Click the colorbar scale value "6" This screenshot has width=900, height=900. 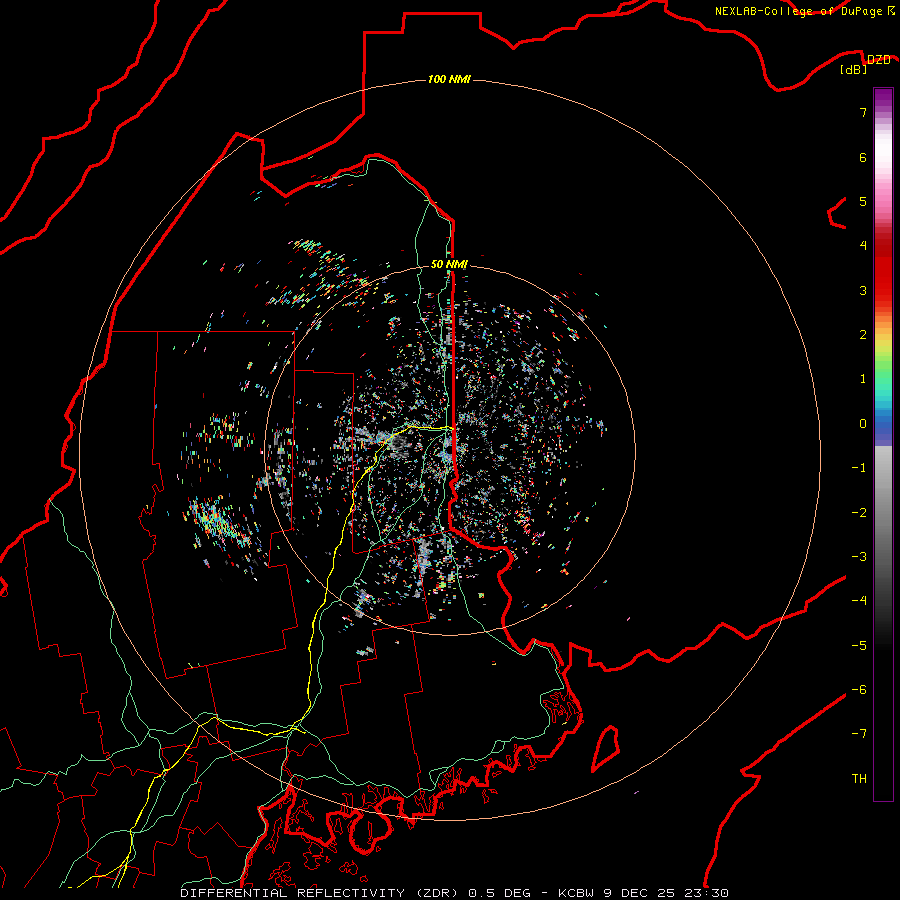[863, 157]
